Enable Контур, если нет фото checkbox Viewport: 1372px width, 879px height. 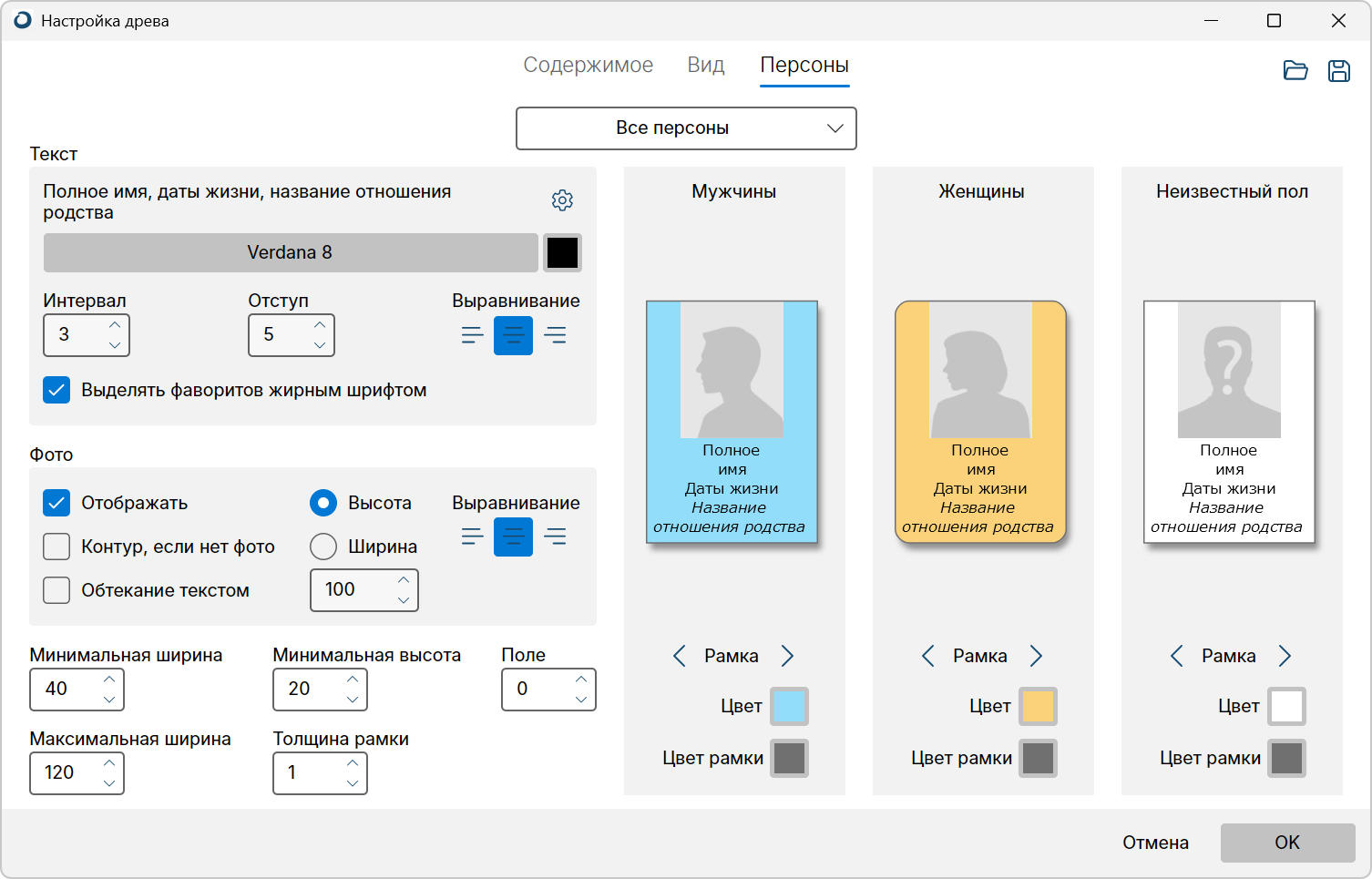coord(56,547)
